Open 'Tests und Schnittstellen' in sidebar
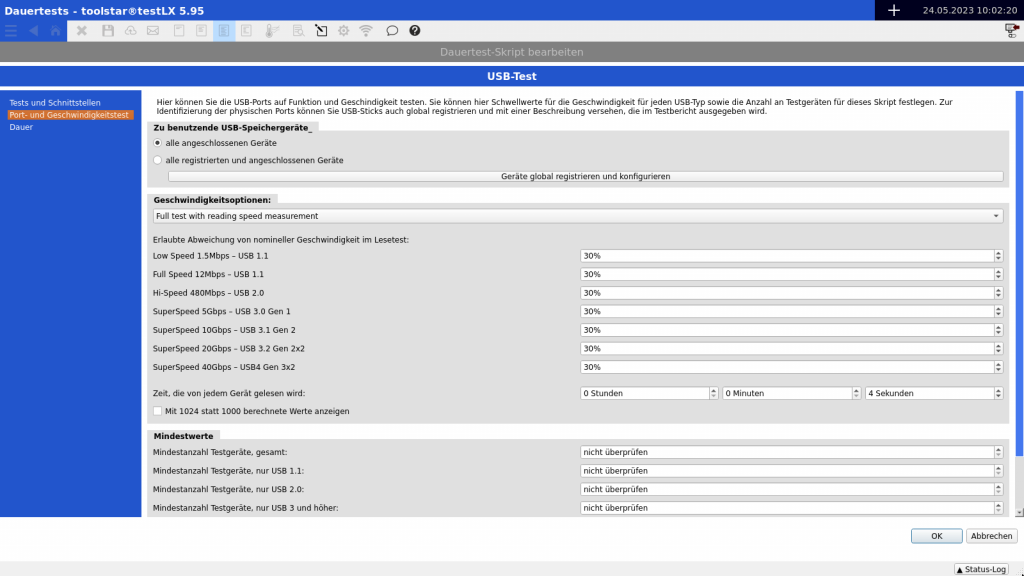This screenshot has width=1024, height=576. (54, 103)
